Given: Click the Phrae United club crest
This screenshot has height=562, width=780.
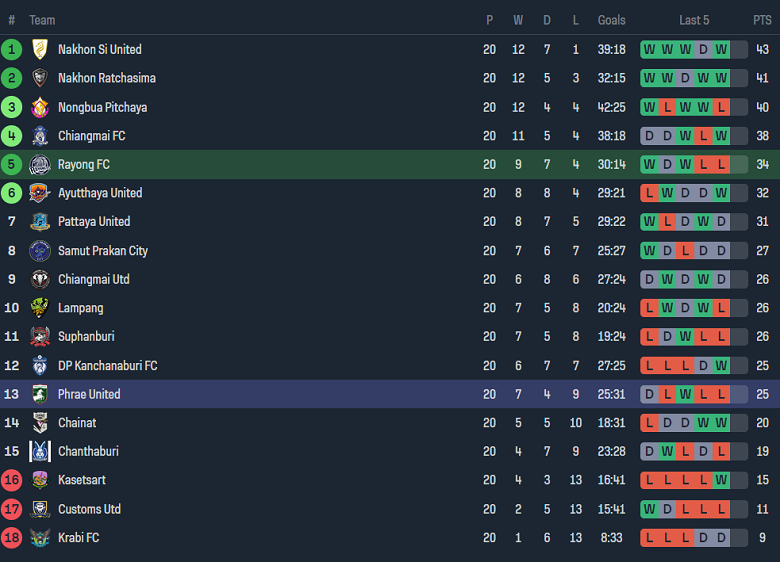Looking at the screenshot, I should [40, 394].
